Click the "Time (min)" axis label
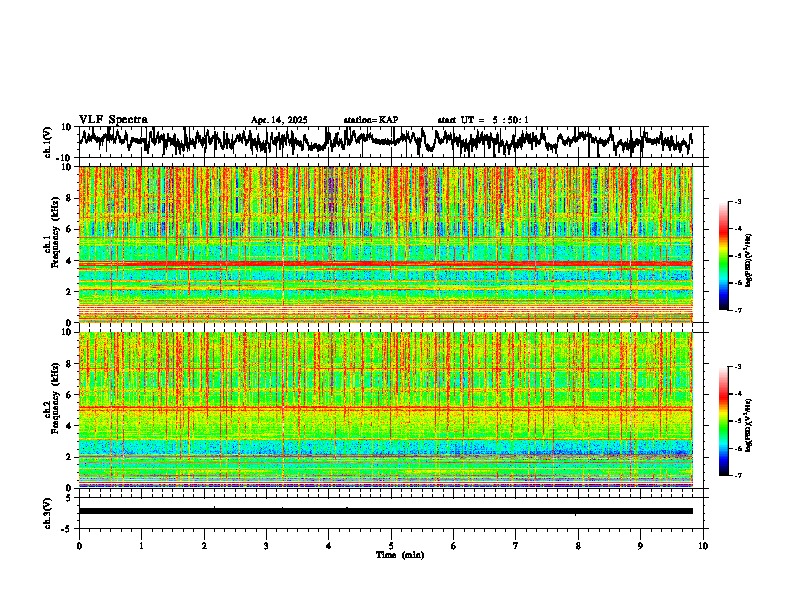The image size is (792, 612). click(400, 555)
